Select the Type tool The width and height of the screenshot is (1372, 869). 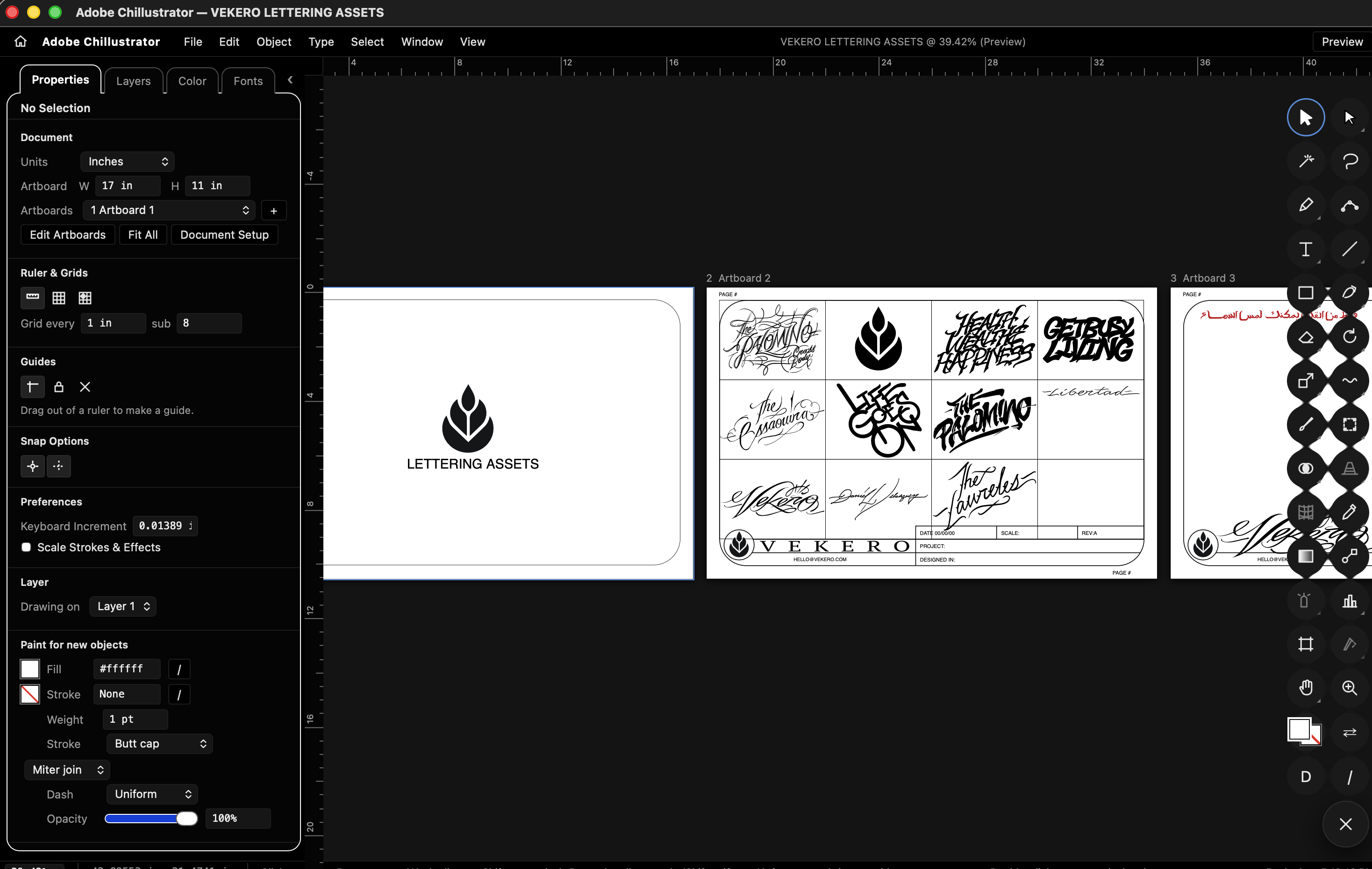coord(1305,249)
